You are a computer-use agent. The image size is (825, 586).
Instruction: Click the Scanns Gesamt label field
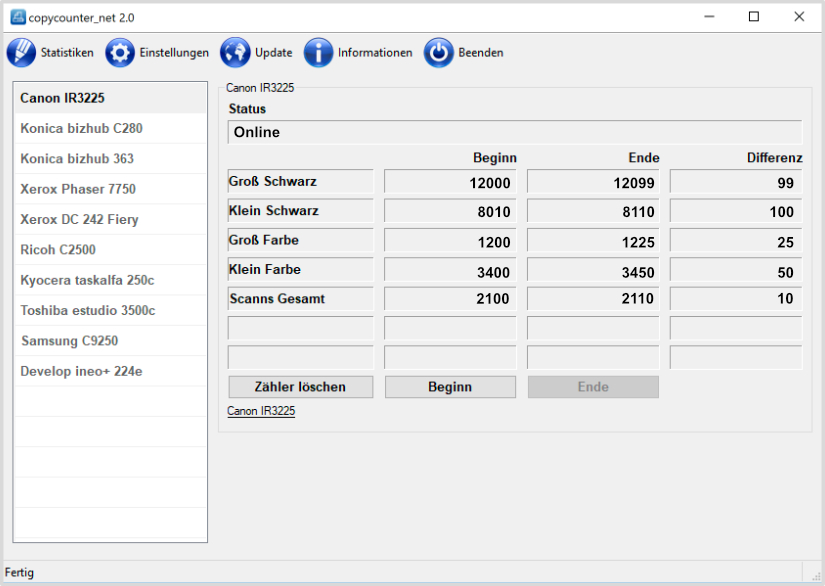(x=300, y=299)
